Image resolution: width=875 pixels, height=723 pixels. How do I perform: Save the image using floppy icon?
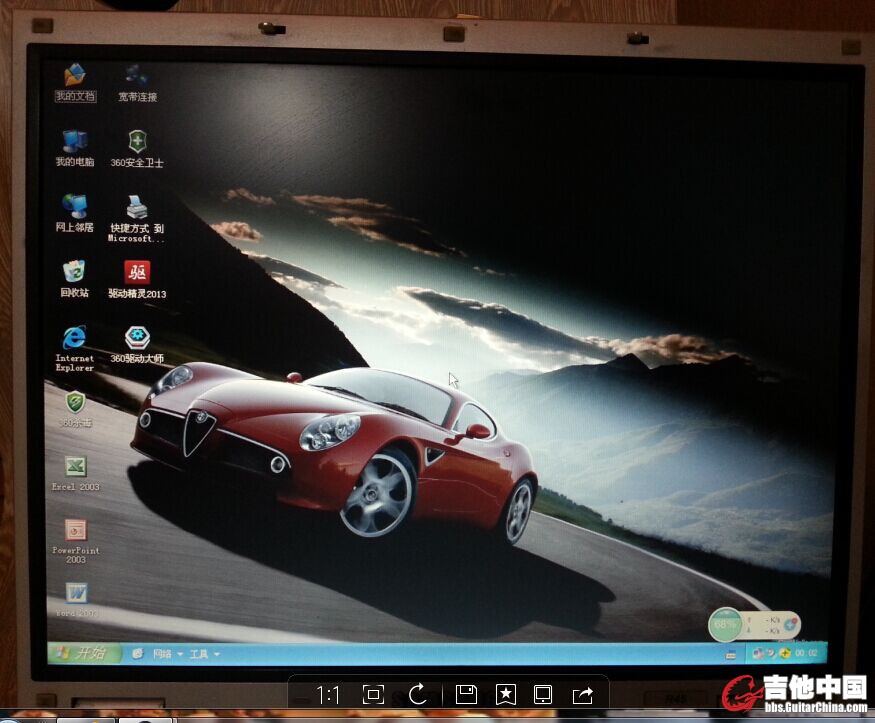tap(465, 694)
